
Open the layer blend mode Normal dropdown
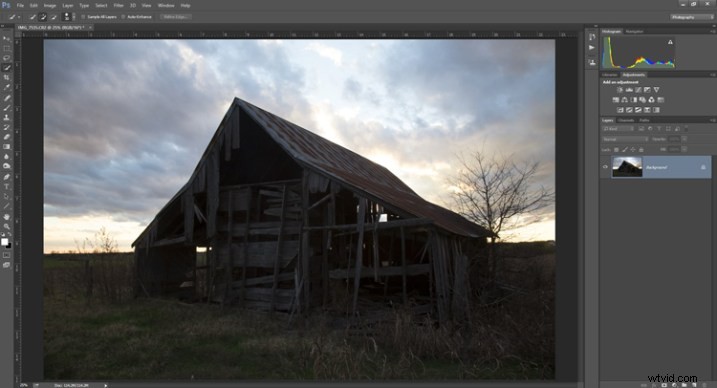click(x=625, y=139)
